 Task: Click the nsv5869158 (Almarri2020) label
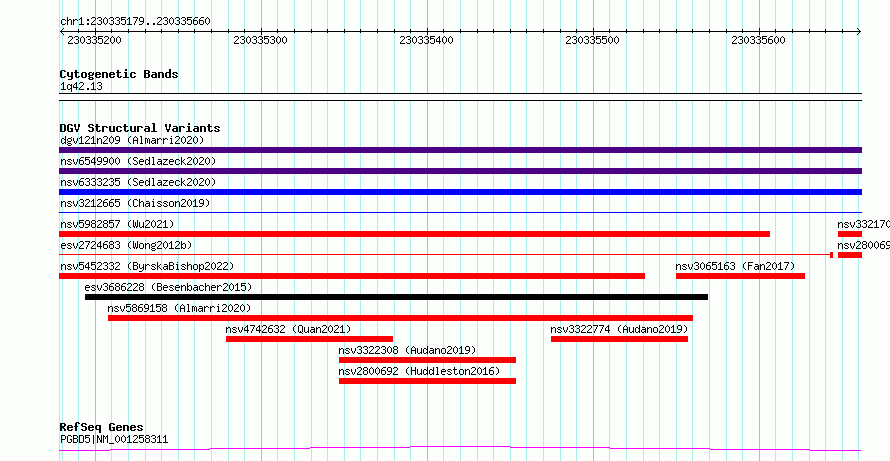click(179, 308)
